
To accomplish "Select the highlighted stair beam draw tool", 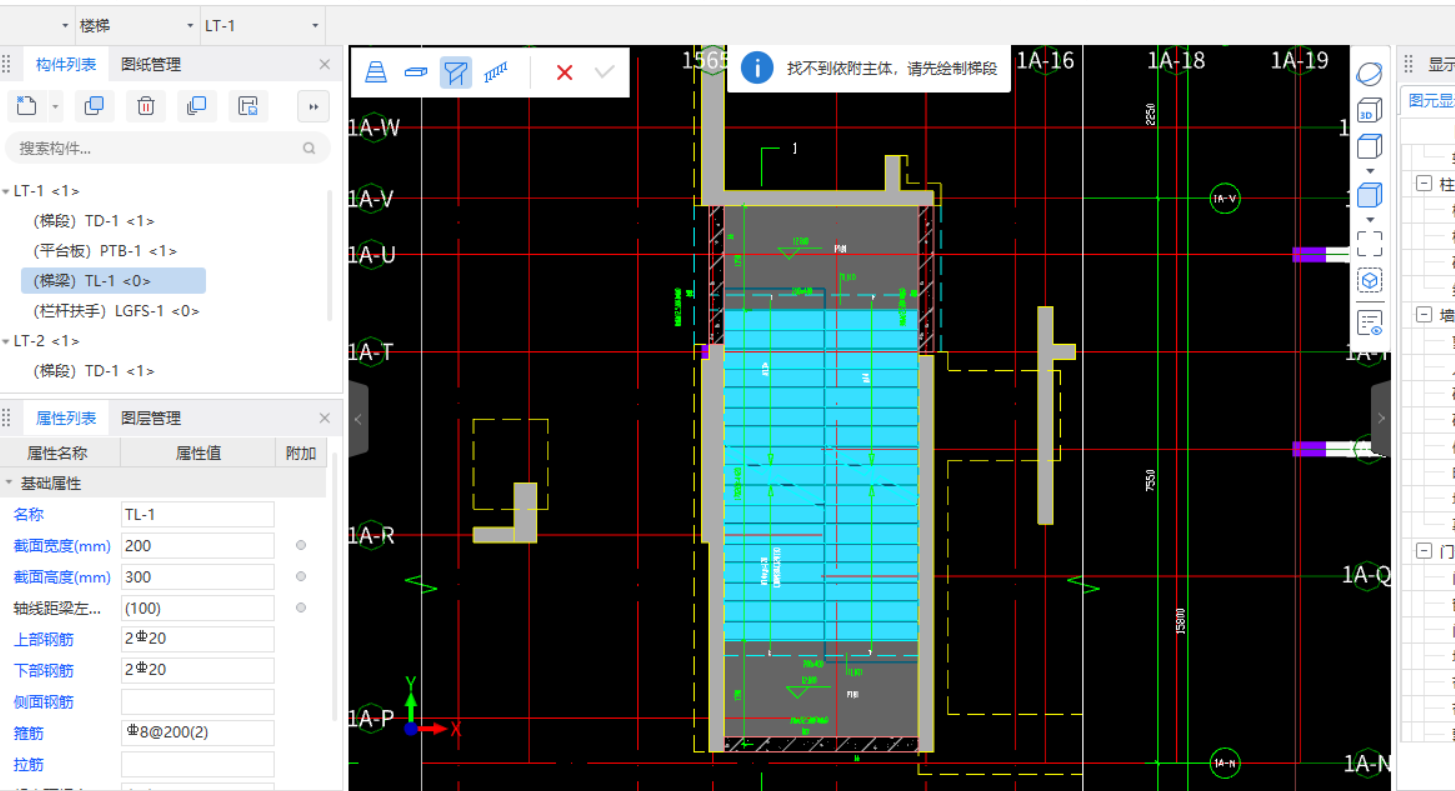I will [x=456, y=72].
